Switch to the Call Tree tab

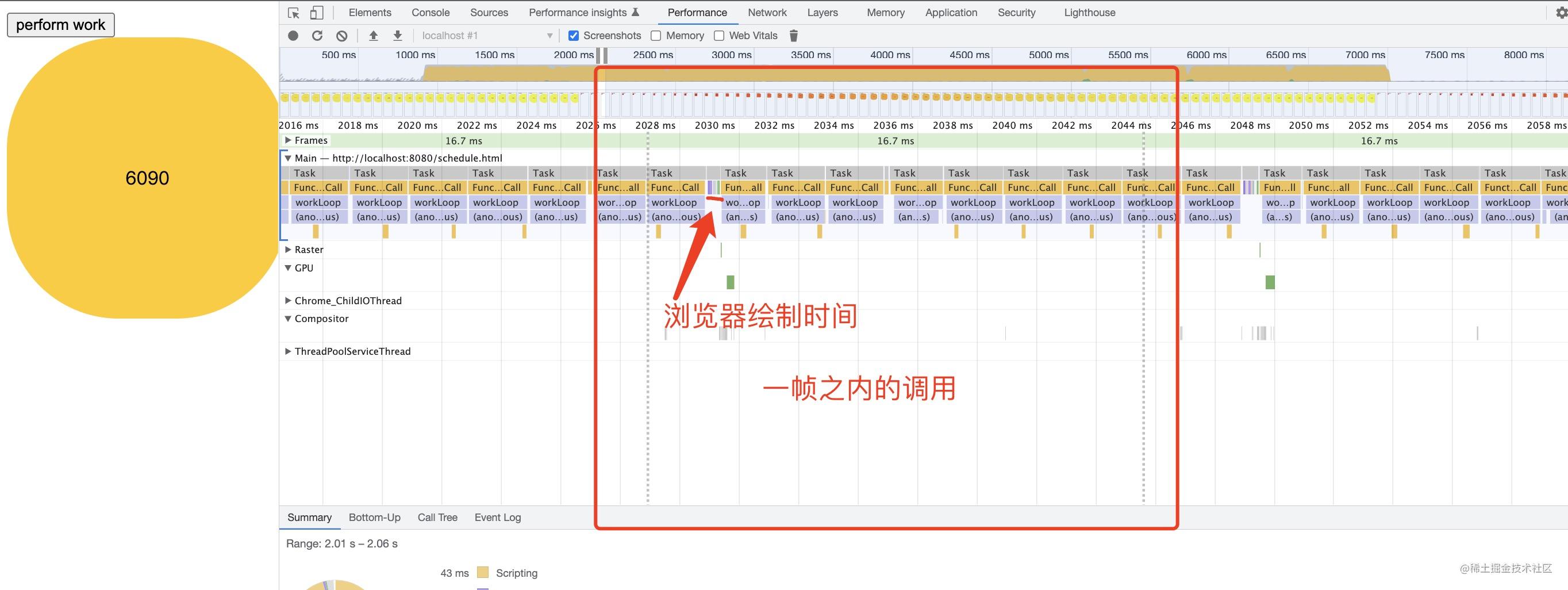pyautogui.click(x=437, y=518)
